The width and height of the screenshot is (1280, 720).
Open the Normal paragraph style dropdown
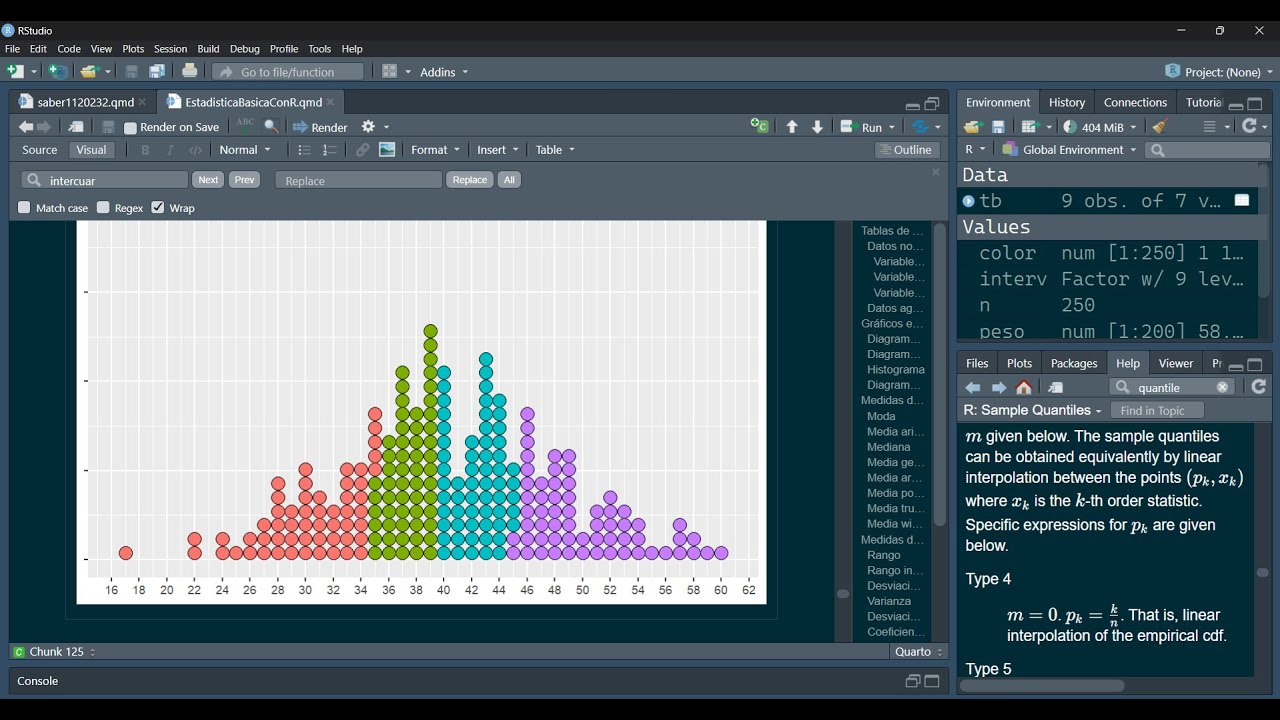tap(245, 150)
